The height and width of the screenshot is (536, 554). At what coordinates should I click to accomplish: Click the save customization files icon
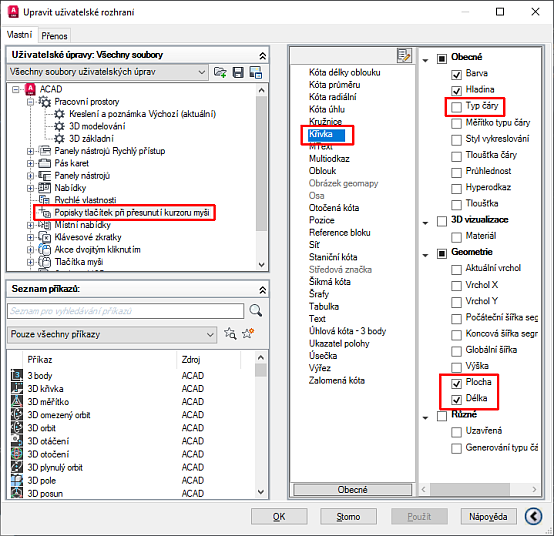pyautogui.click(x=238, y=72)
